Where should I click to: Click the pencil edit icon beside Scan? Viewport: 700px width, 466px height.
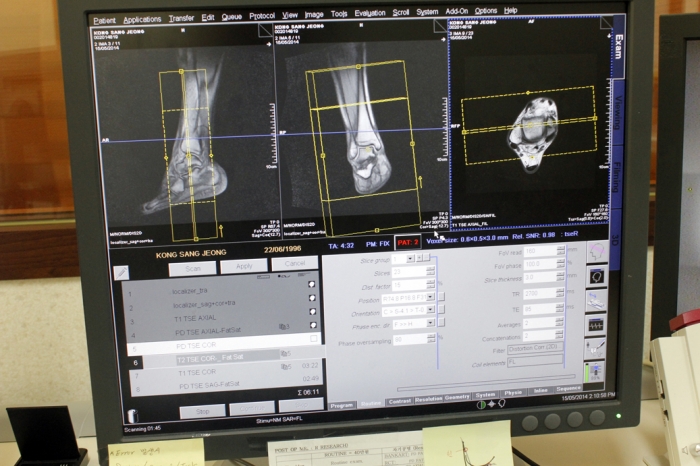(x=121, y=273)
